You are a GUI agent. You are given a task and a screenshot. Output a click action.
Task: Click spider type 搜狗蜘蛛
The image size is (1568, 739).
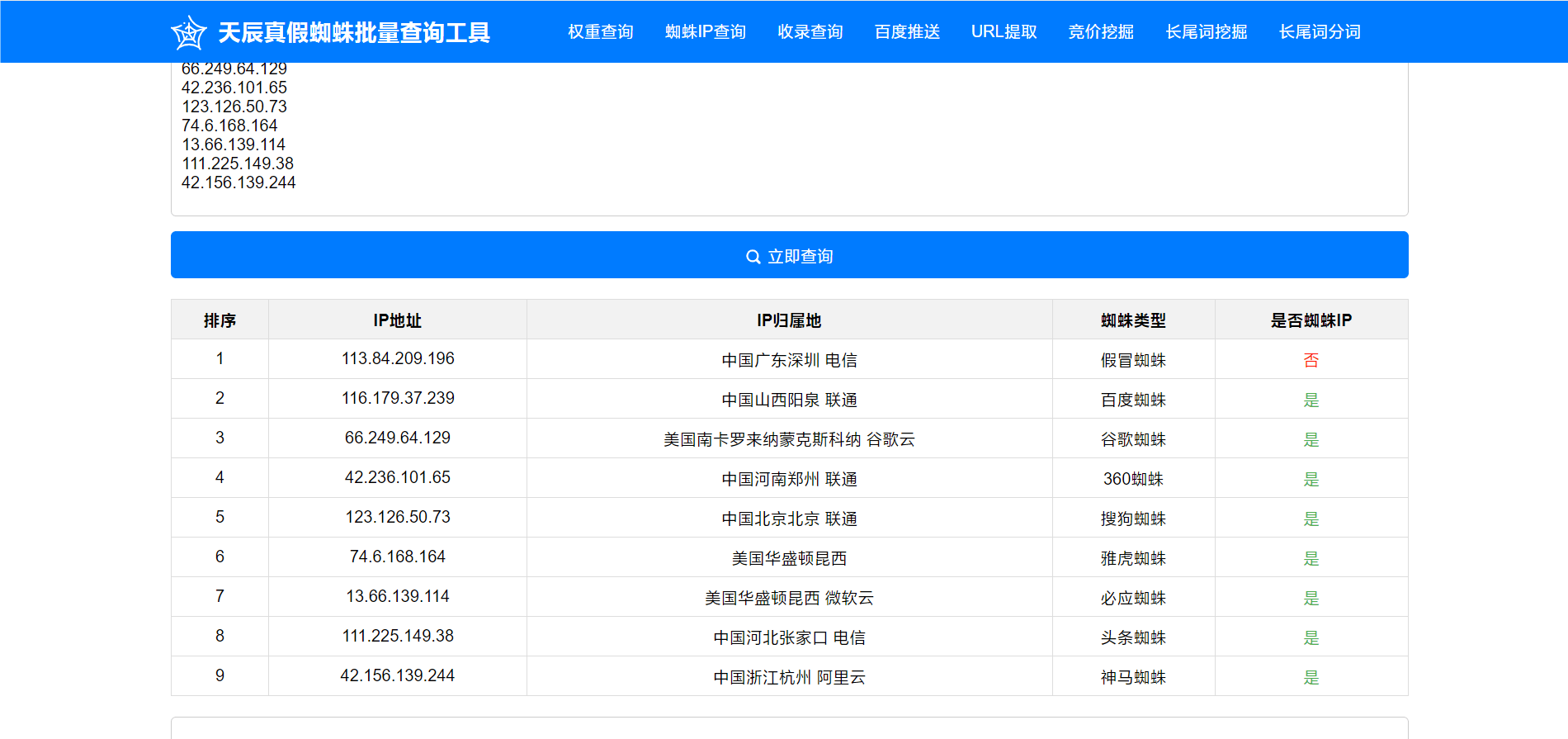tap(1134, 519)
